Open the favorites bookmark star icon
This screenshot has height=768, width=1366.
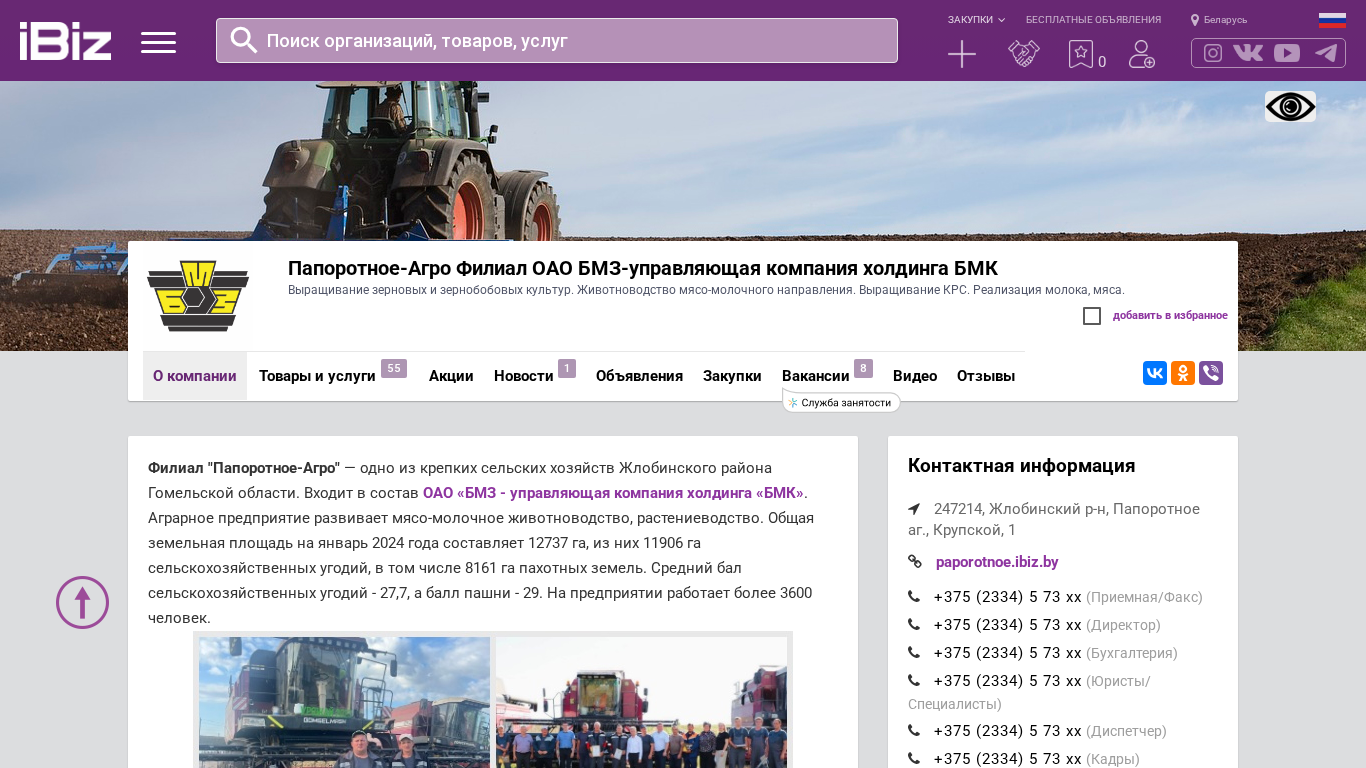tap(1081, 54)
